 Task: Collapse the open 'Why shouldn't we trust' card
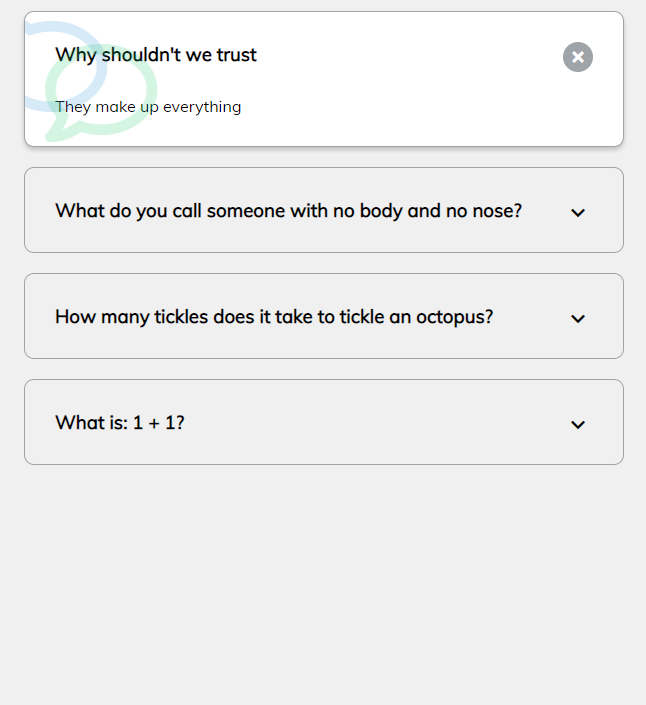point(578,57)
